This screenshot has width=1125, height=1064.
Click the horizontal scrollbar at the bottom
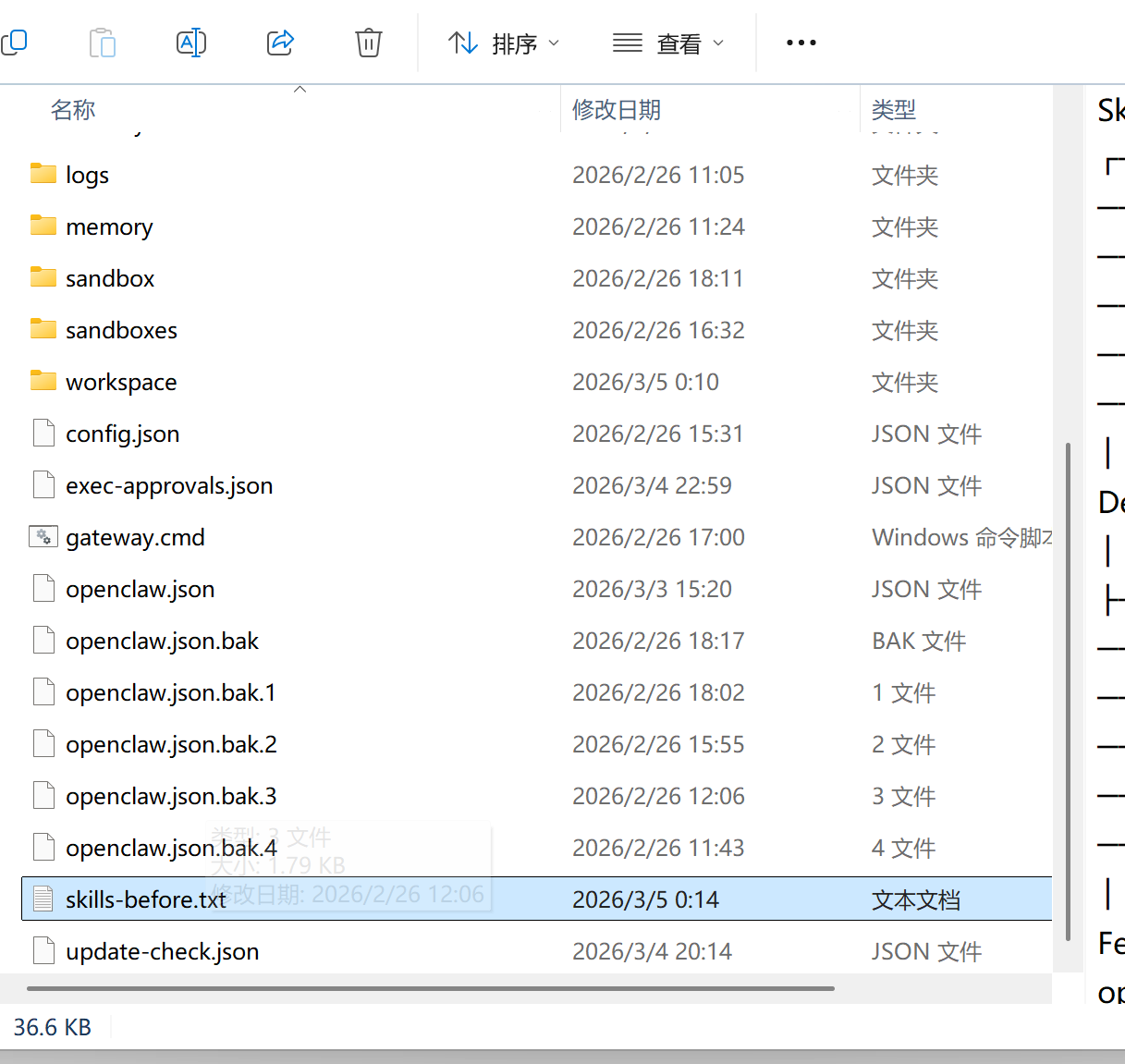[425, 989]
